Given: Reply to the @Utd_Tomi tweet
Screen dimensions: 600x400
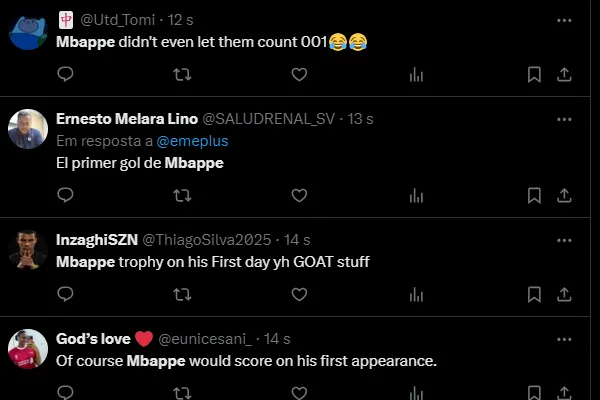Looking at the screenshot, I should [x=65, y=74].
